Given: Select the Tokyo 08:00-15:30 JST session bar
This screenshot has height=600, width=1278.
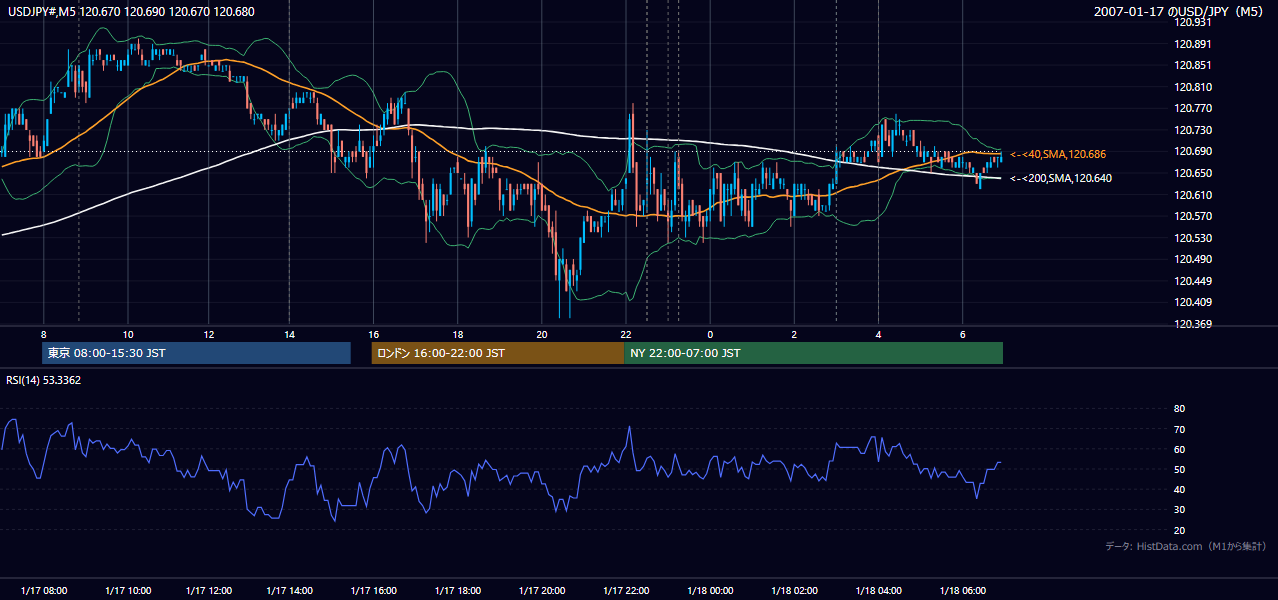Looking at the screenshot, I should tap(197, 353).
